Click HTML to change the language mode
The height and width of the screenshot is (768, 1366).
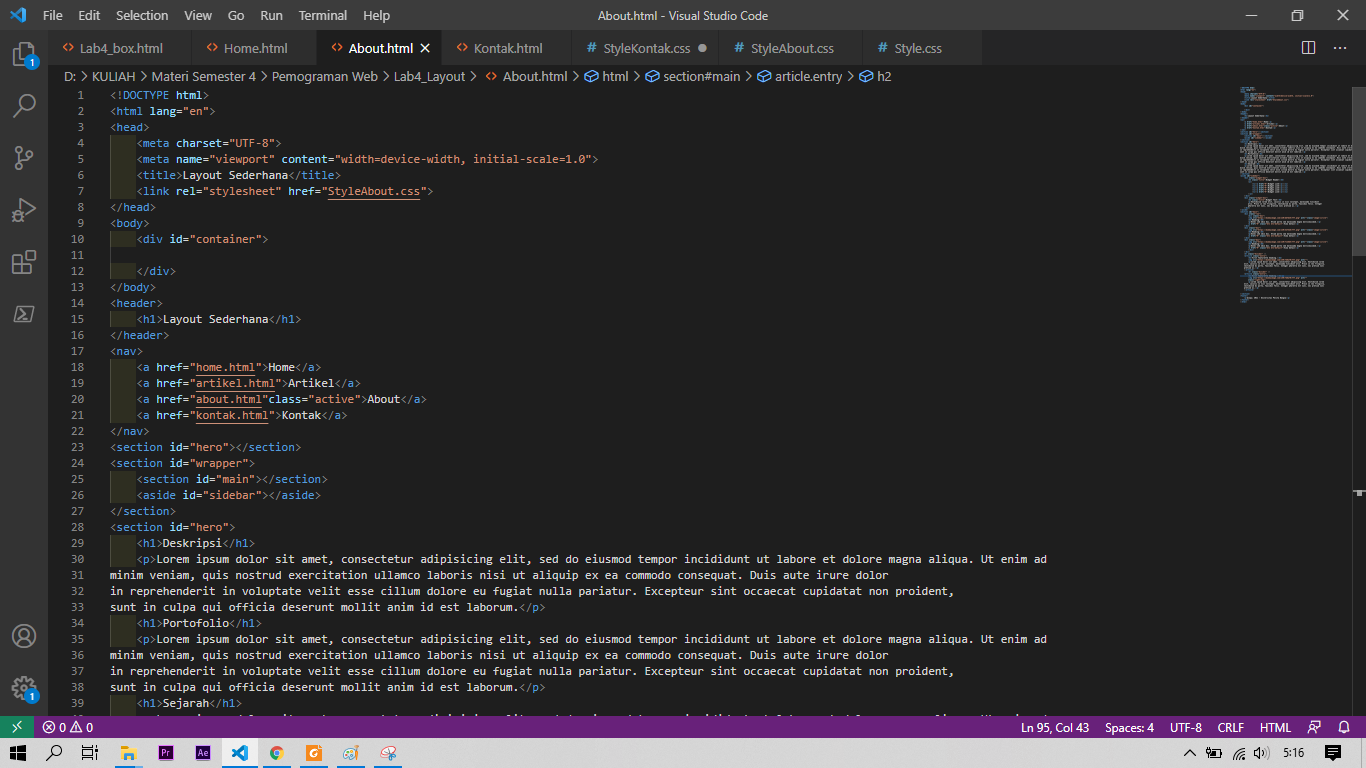coord(1275,727)
